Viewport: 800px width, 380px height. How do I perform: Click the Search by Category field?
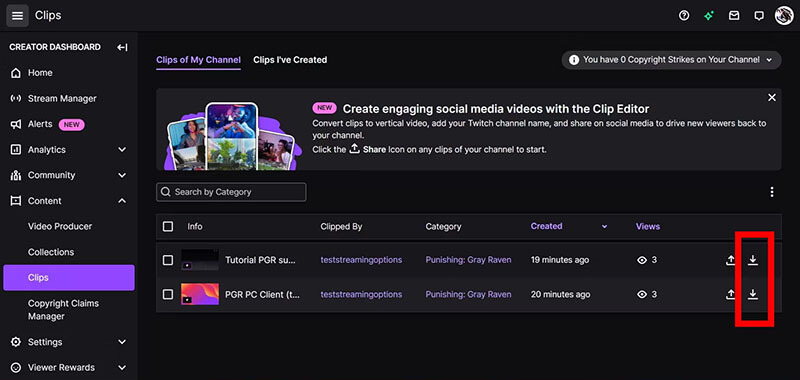tap(231, 192)
